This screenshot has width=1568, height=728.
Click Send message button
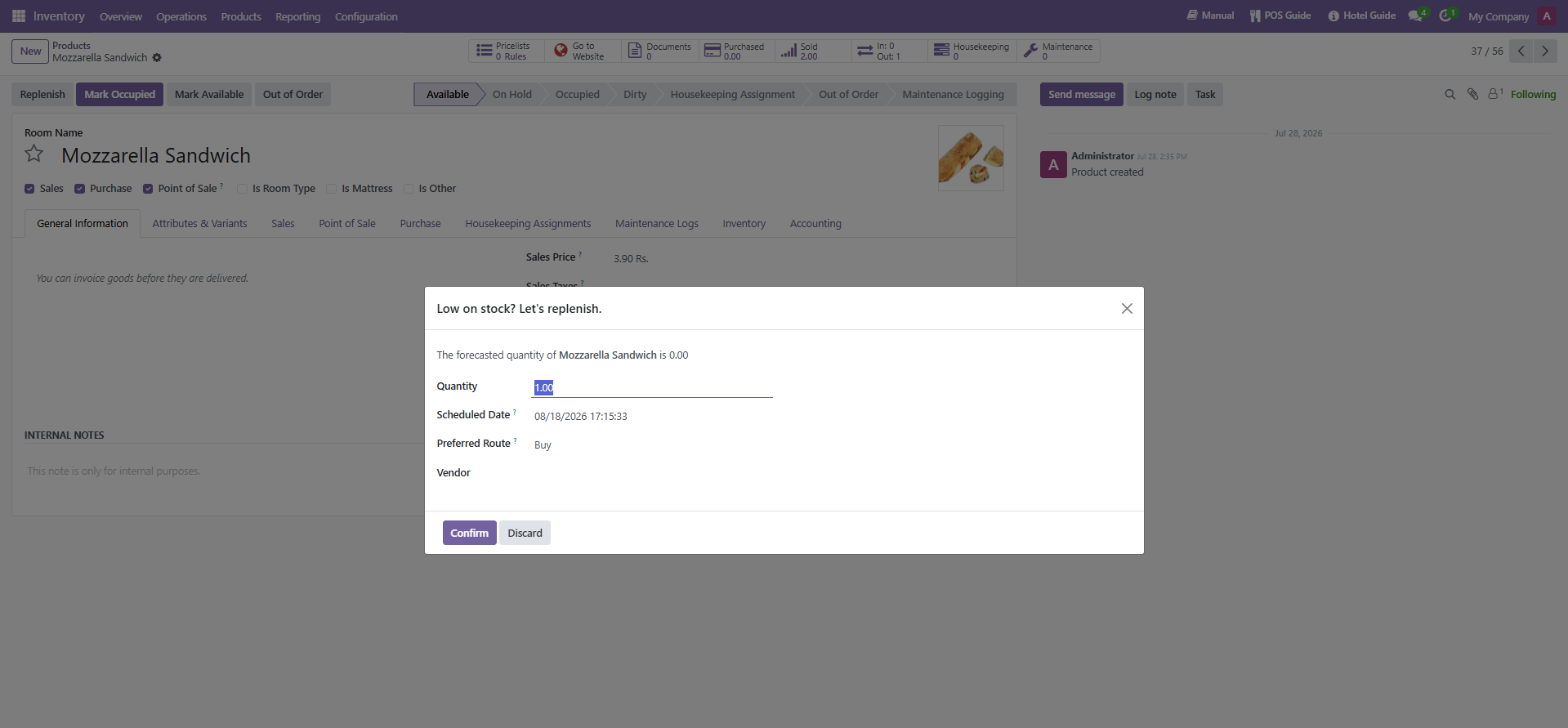(1081, 95)
